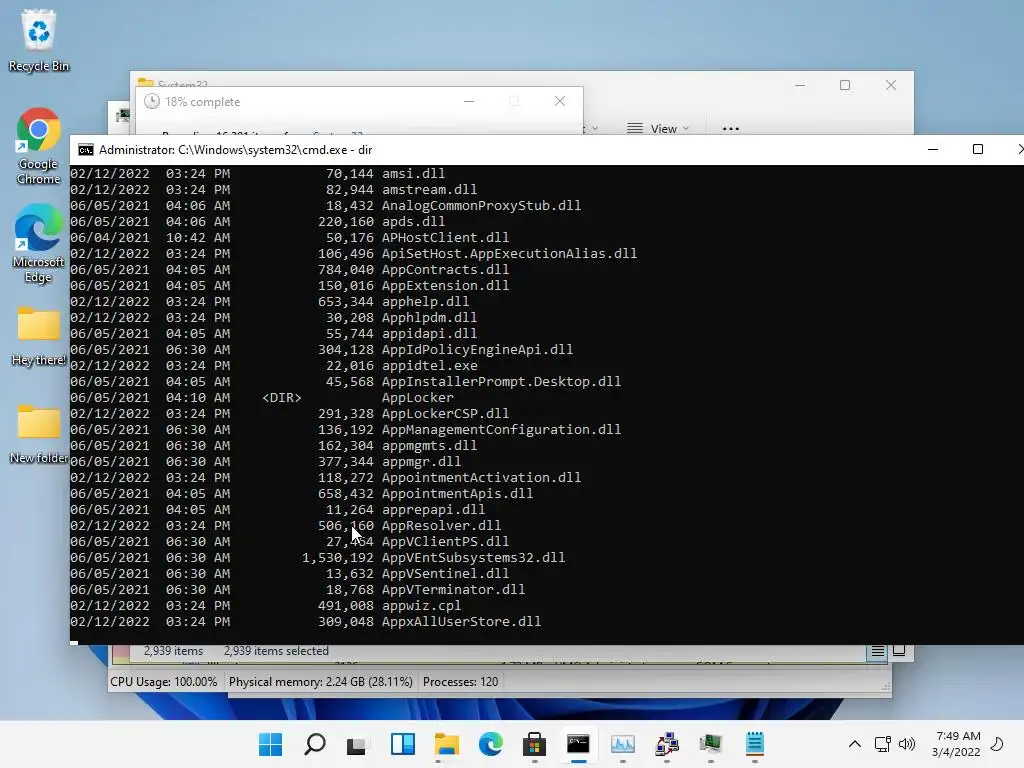Click 'appwiz.cpl' in the listing

click(421, 605)
